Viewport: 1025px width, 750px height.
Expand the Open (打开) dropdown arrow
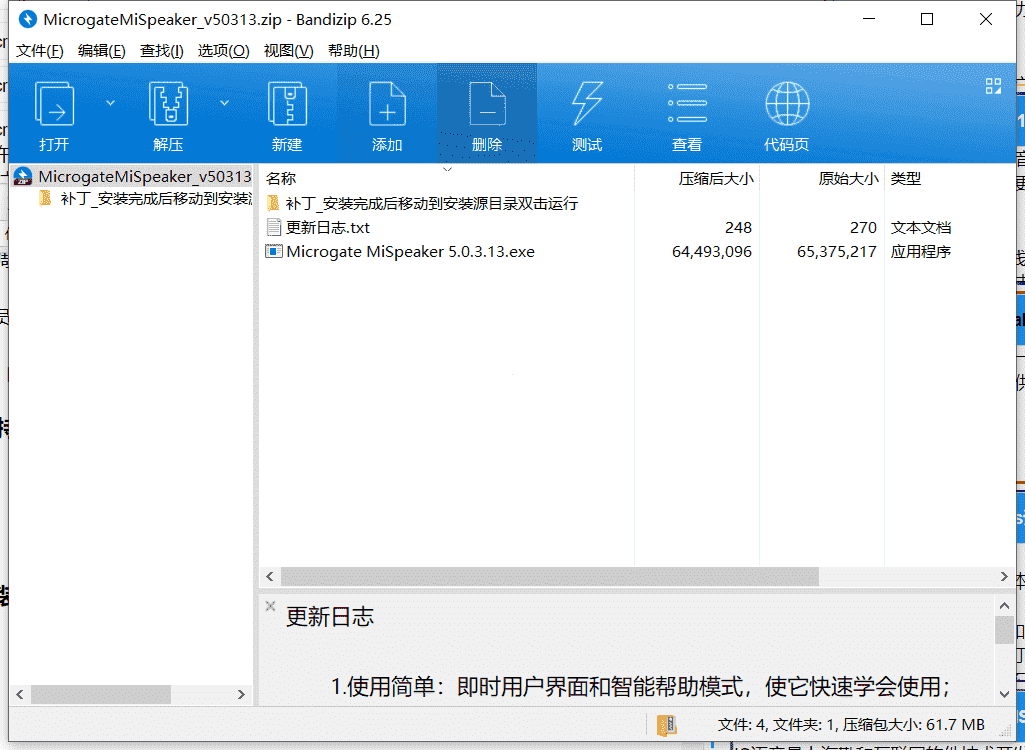click(110, 103)
